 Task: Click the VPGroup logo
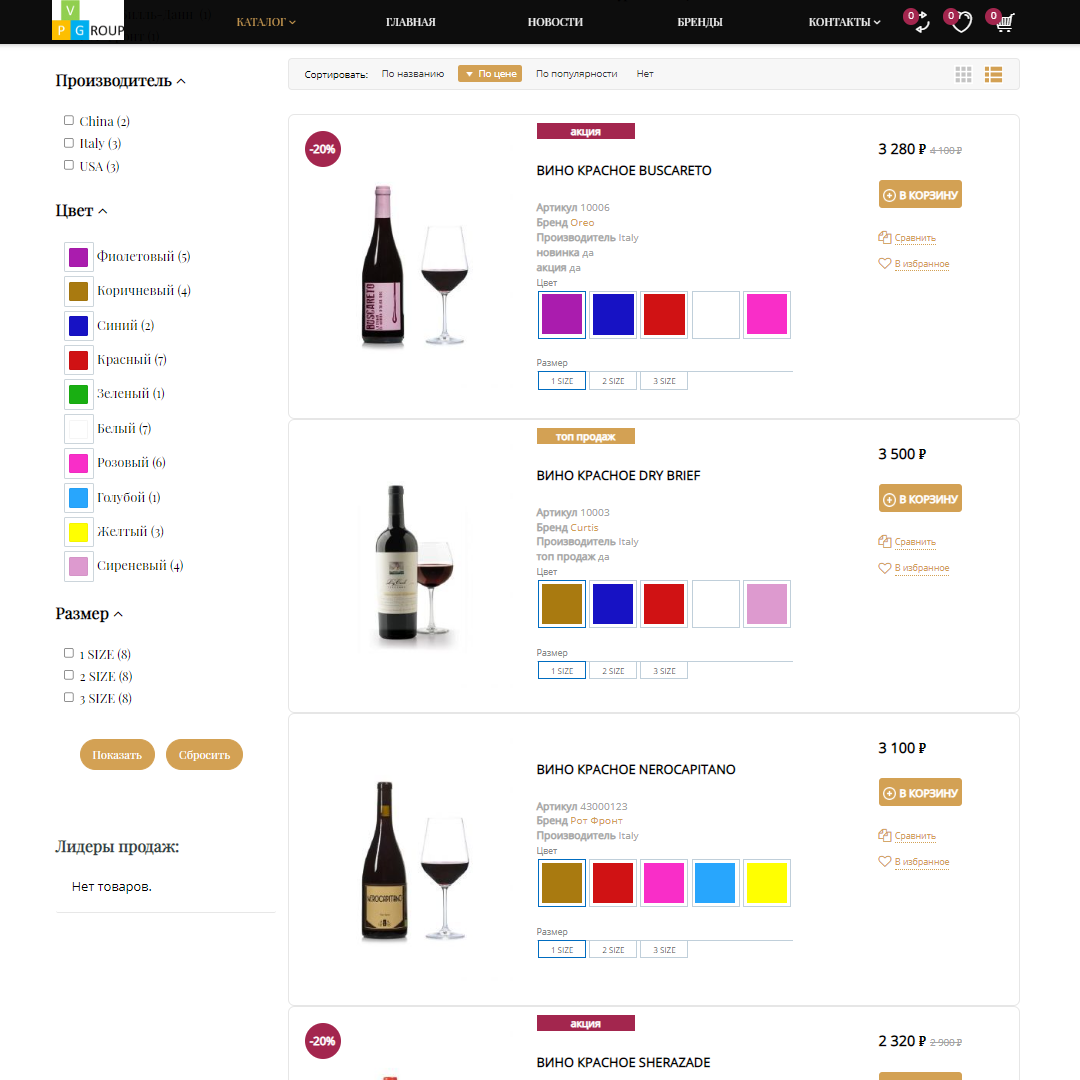(x=88, y=20)
